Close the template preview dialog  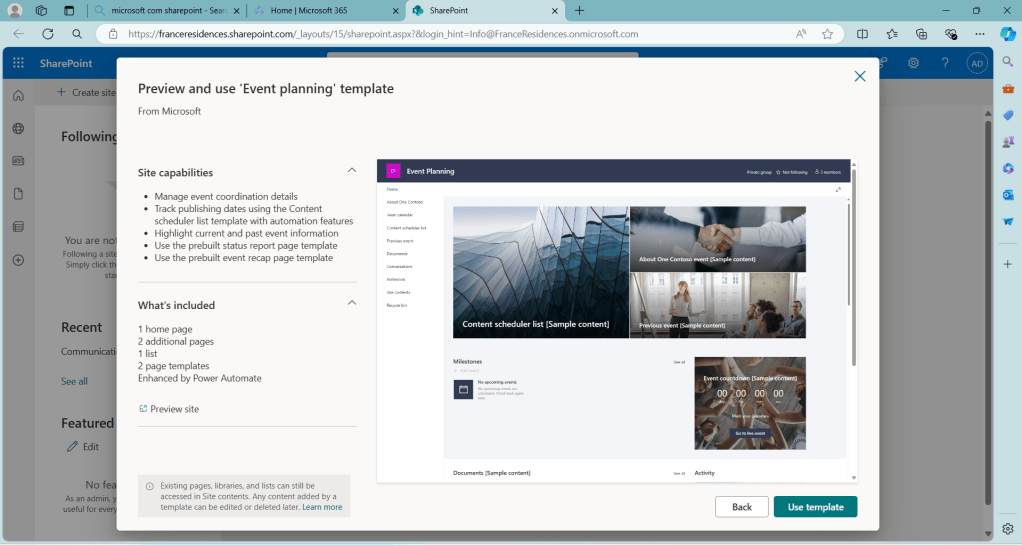(859, 76)
